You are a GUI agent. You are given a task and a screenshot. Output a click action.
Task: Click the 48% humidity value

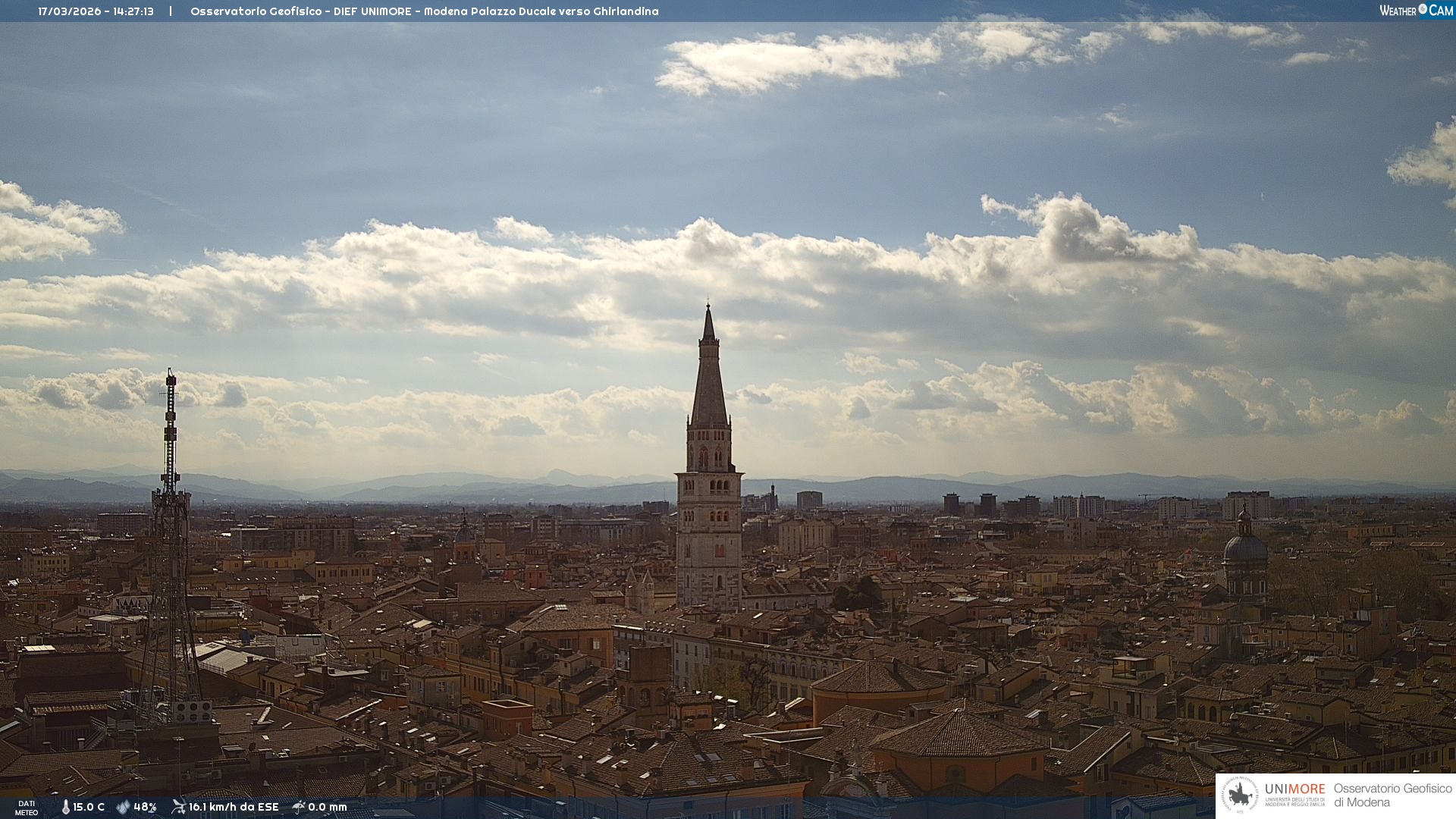coord(145,807)
